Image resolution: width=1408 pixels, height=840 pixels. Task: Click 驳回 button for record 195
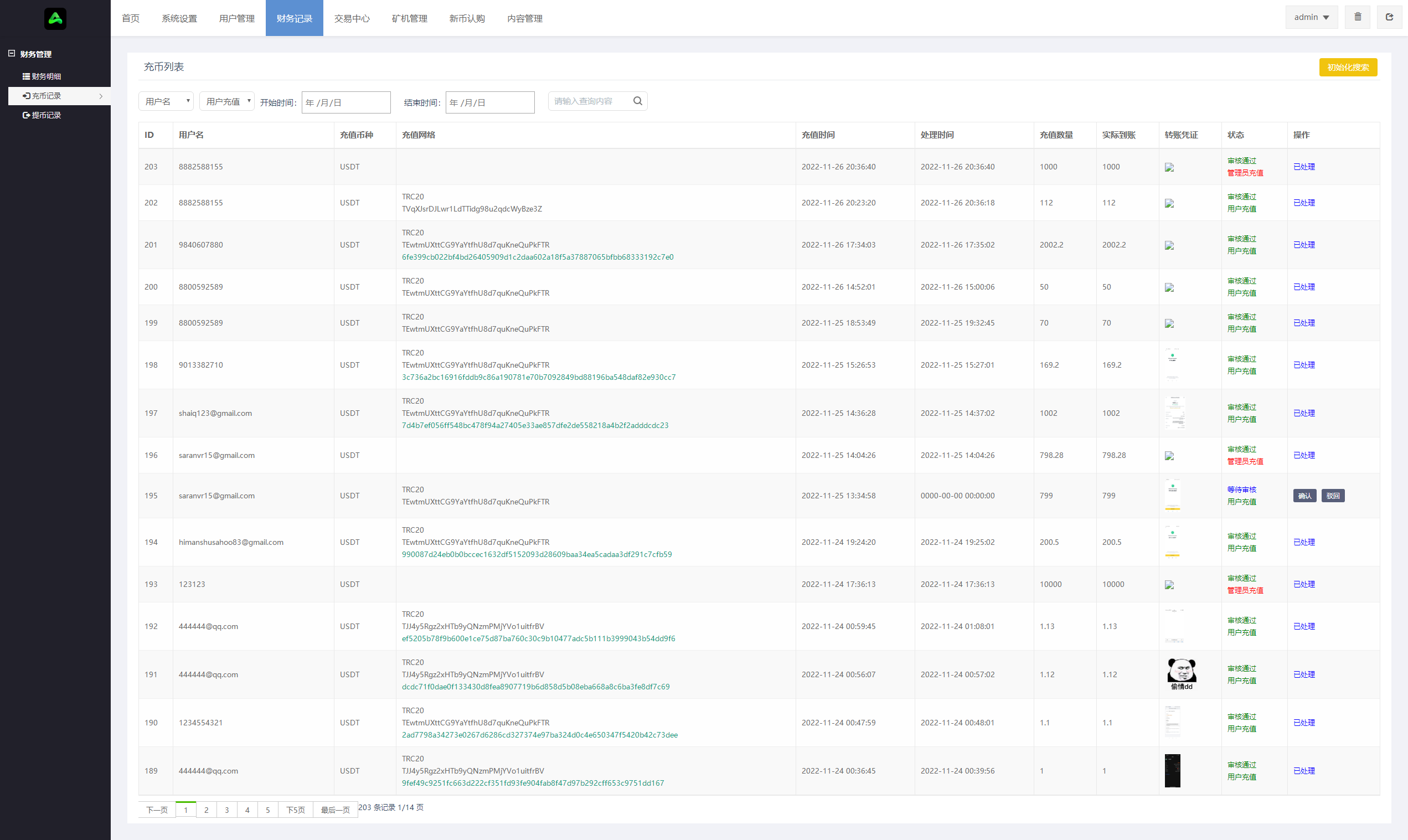tap(1332, 495)
